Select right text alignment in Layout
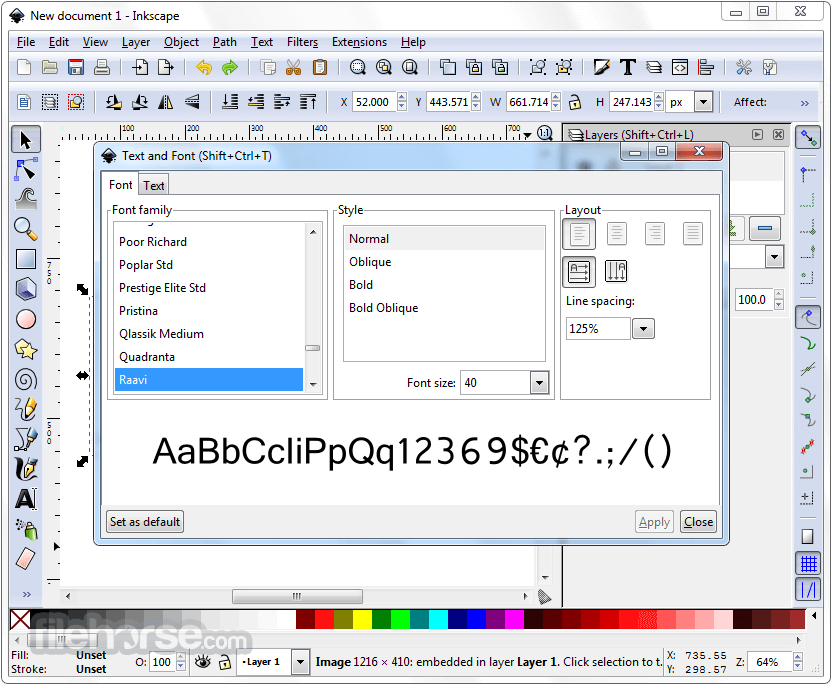832x685 pixels. [655, 233]
